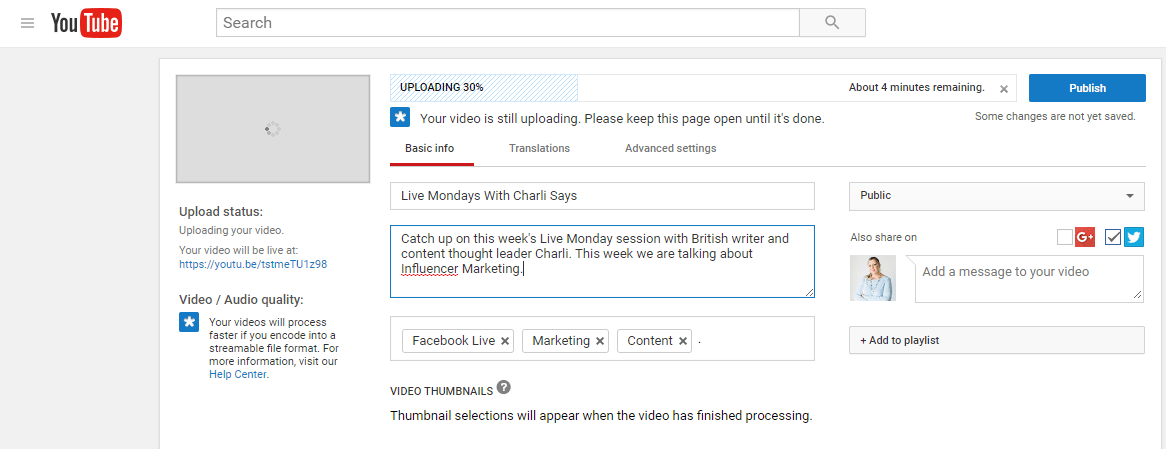
Task: Remove the Marketing tag
Action: (x=600, y=341)
